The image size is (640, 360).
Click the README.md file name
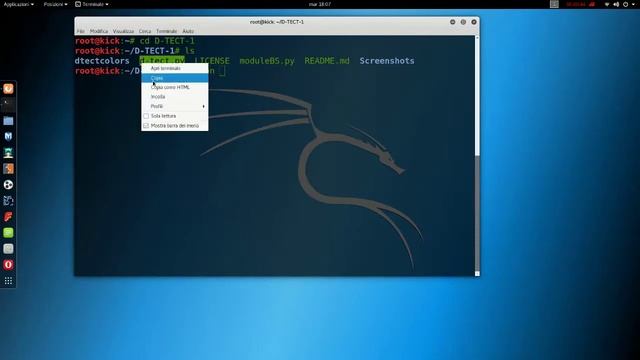[x=327, y=61]
